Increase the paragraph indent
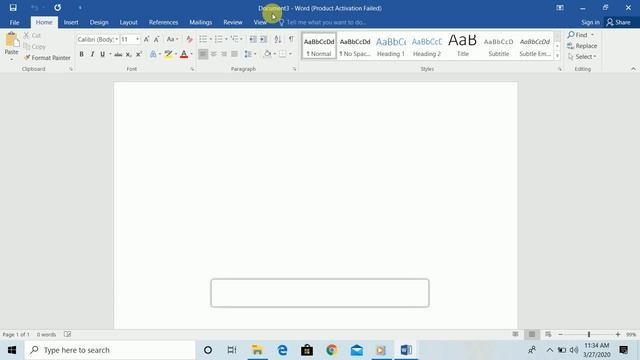 (x=264, y=39)
